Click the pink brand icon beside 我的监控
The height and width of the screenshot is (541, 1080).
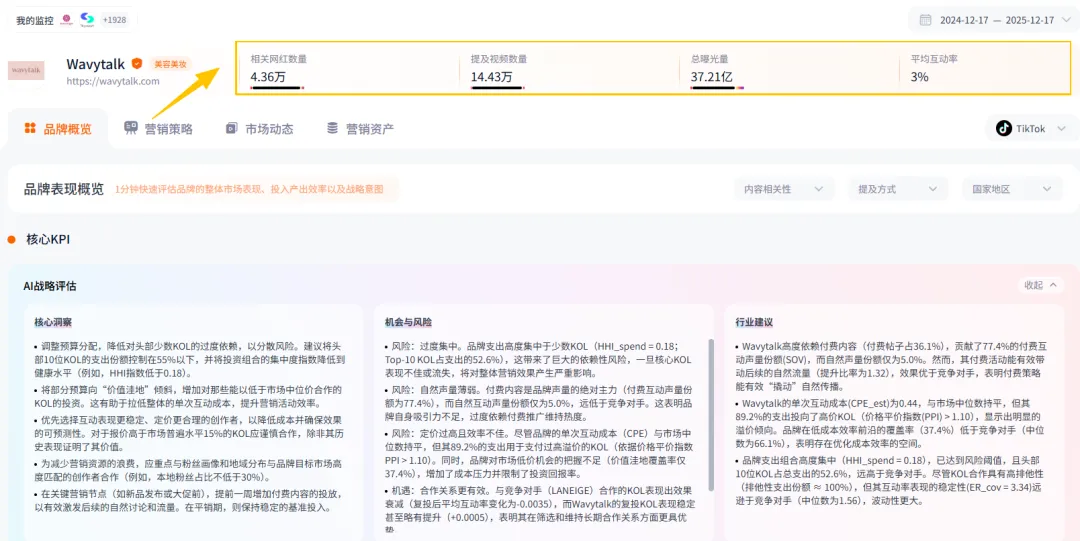(67, 19)
